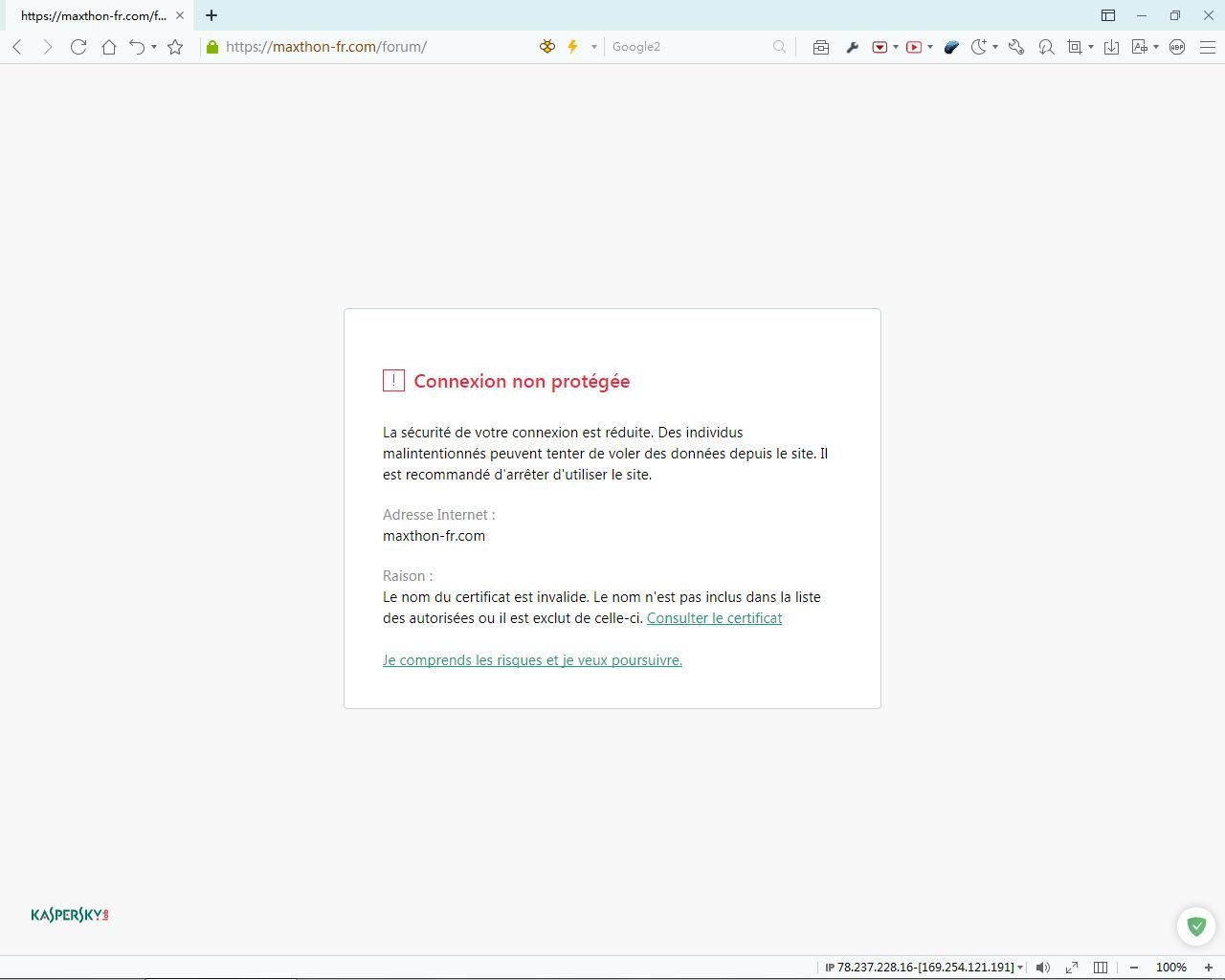The height and width of the screenshot is (980, 1225).
Task: Toggle night mode moon icon
Action: (x=979, y=47)
